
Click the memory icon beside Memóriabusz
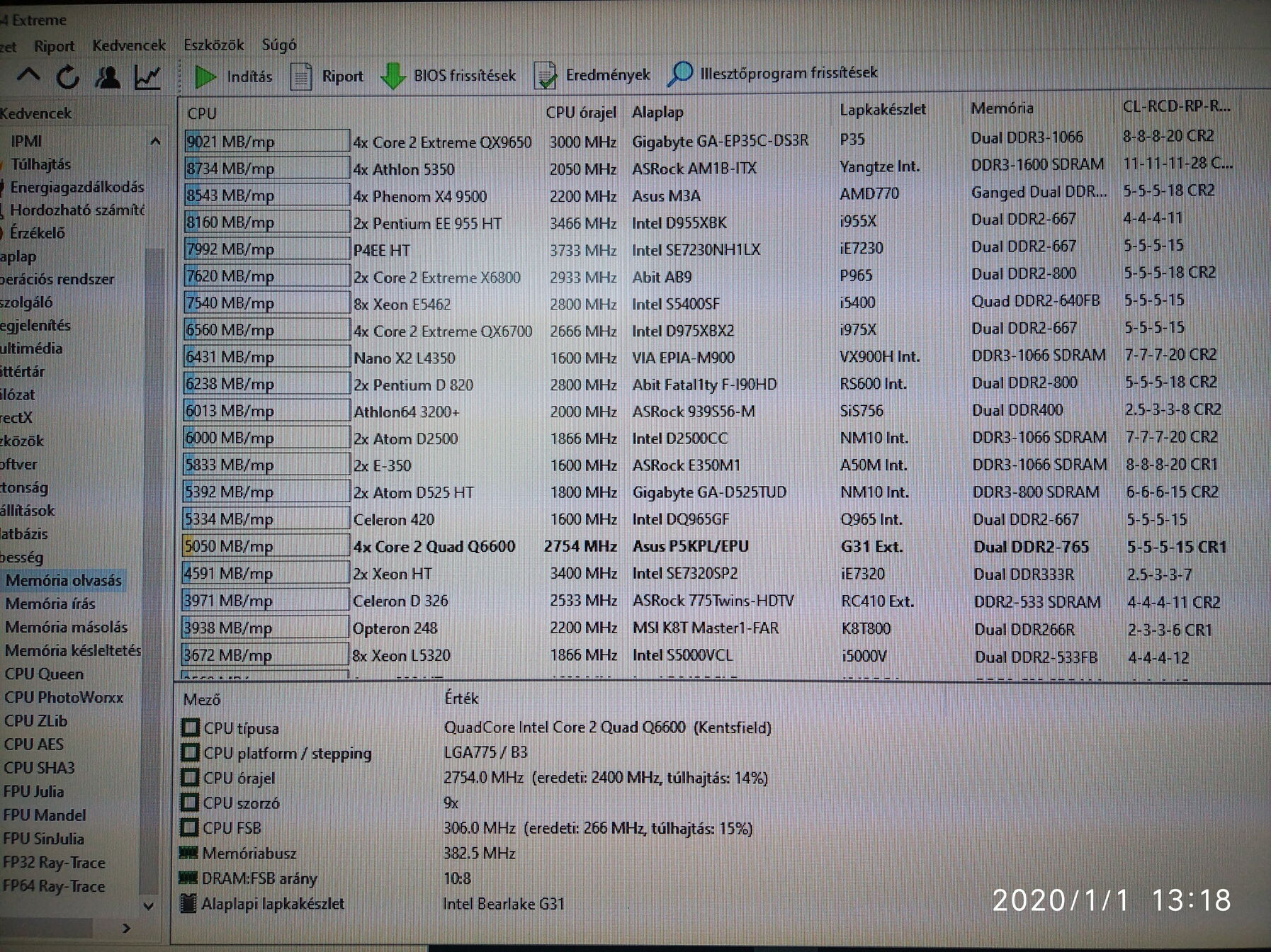click(188, 852)
